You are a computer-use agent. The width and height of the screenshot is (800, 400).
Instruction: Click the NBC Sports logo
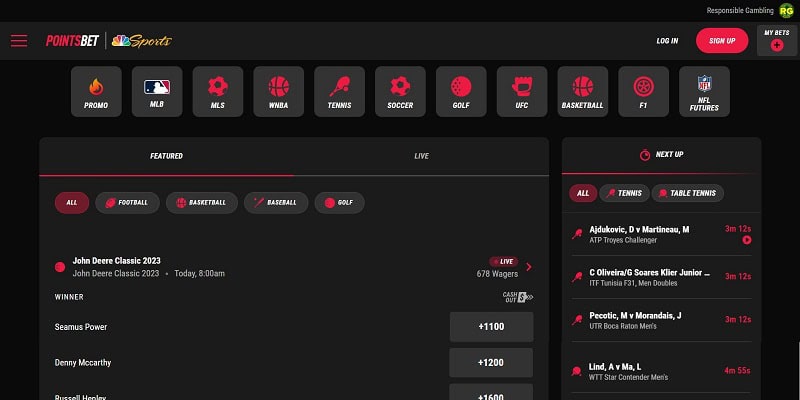pyautogui.click(x=142, y=41)
